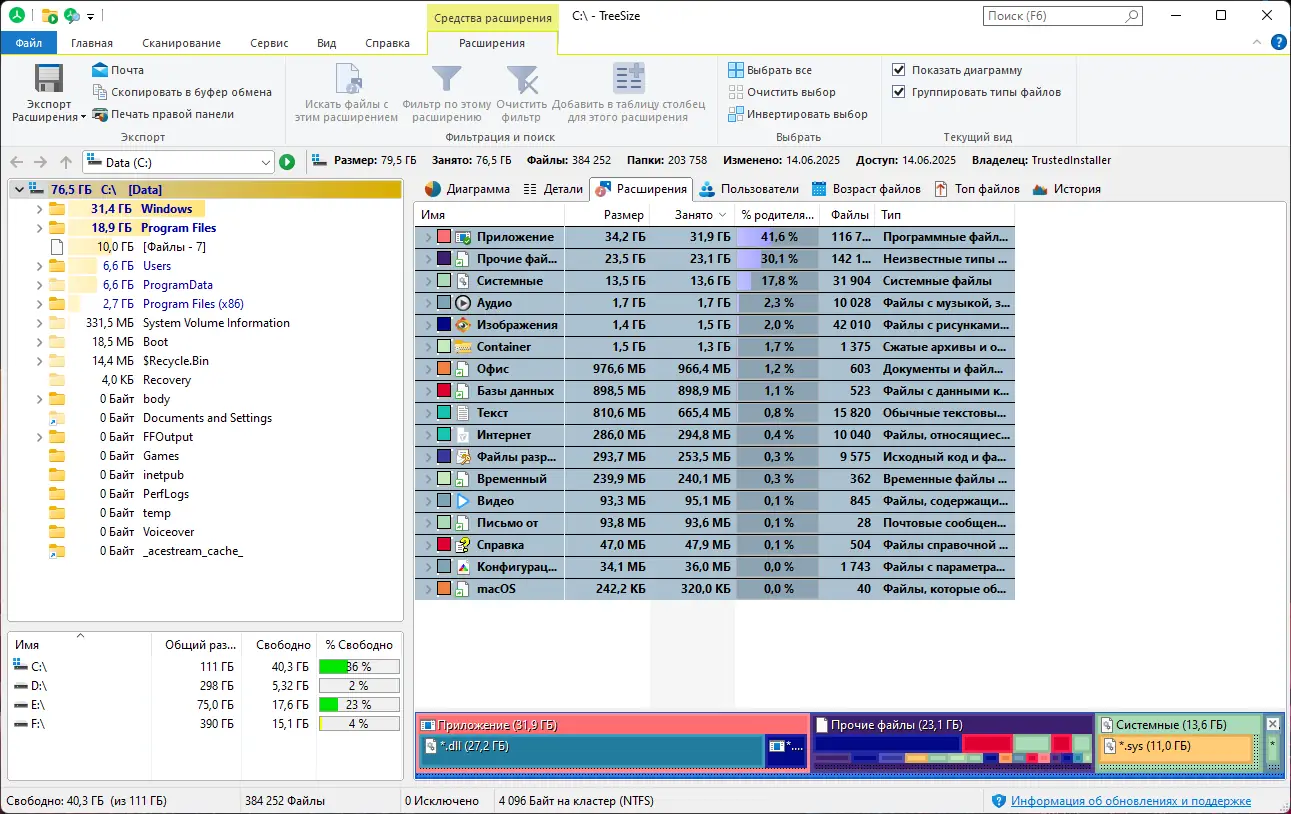This screenshot has height=814, width=1291.
Task: Close the treemap chart with the X
Action: pos(1273,724)
